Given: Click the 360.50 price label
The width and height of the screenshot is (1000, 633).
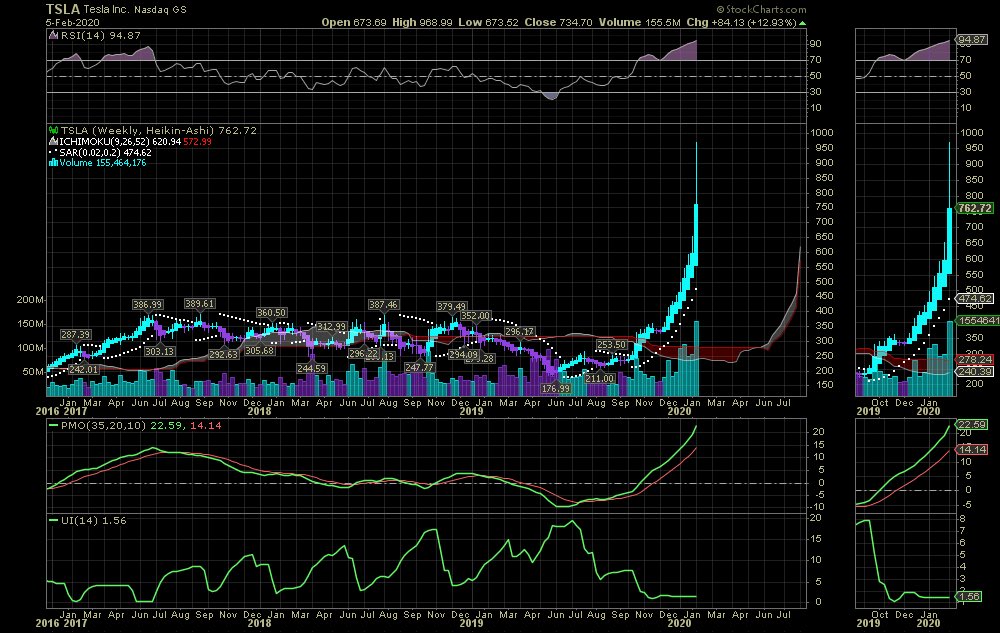Looking at the screenshot, I should (x=272, y=312).
